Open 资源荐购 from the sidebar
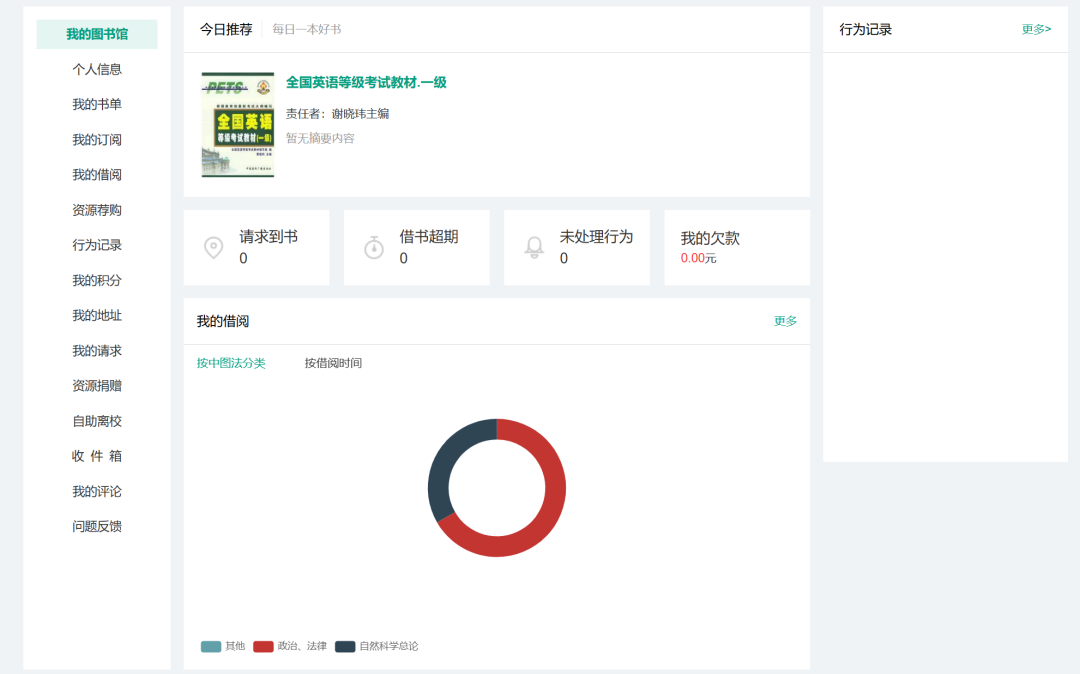Viewport: 1080px width, 674px height. coord(97,209)
